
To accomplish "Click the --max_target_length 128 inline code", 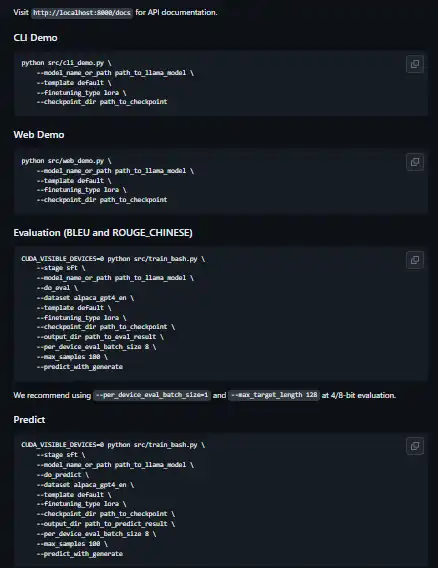I will coord(274,395).
